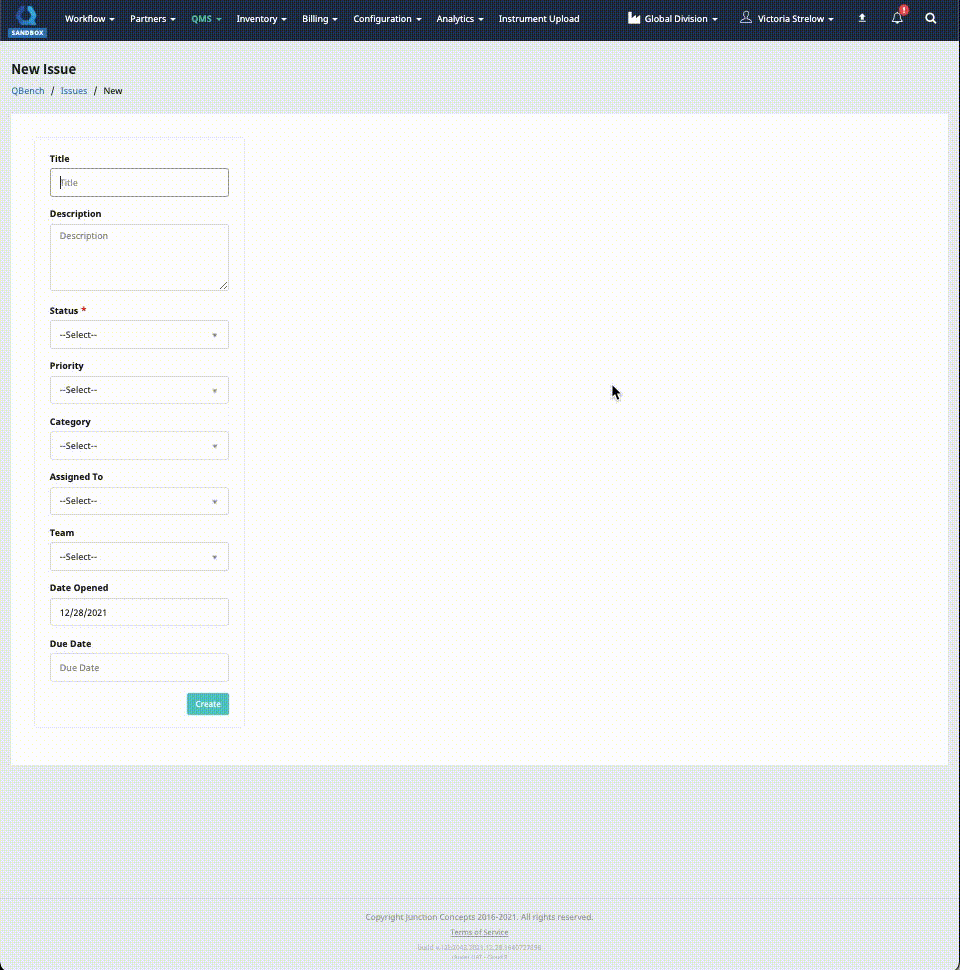
Task: Click the Create button
Action: pos(208,704)
